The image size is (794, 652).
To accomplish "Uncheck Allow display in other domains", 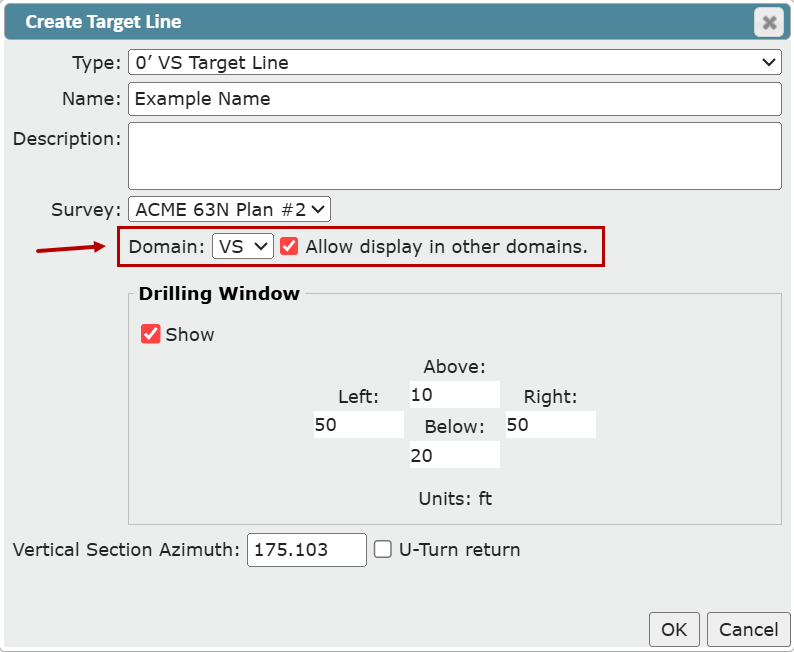I will (289, 246).
